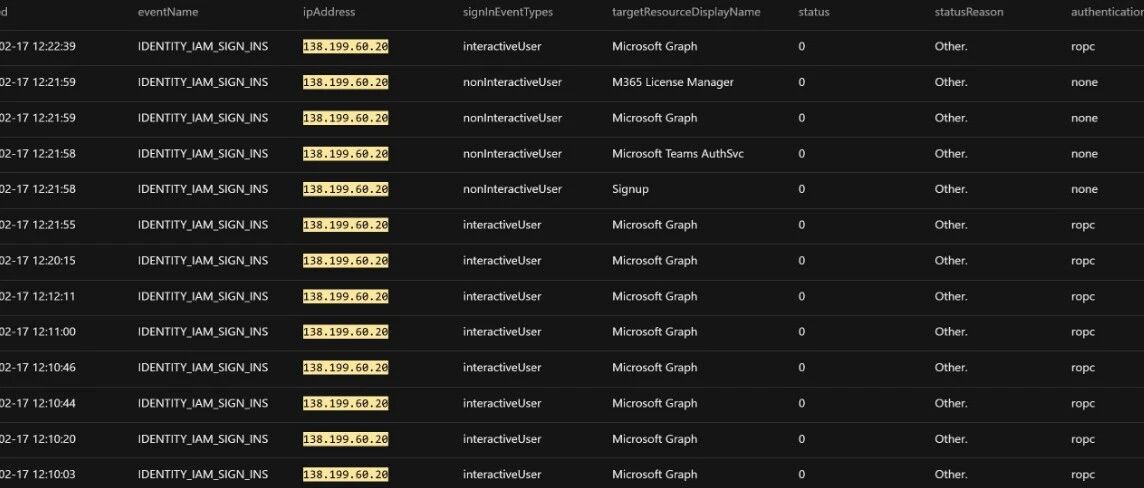Screen dimensions: 1144x488
Task: Click Microsoft Graph in the 12:22:39 row
Action: pos(654,47)
